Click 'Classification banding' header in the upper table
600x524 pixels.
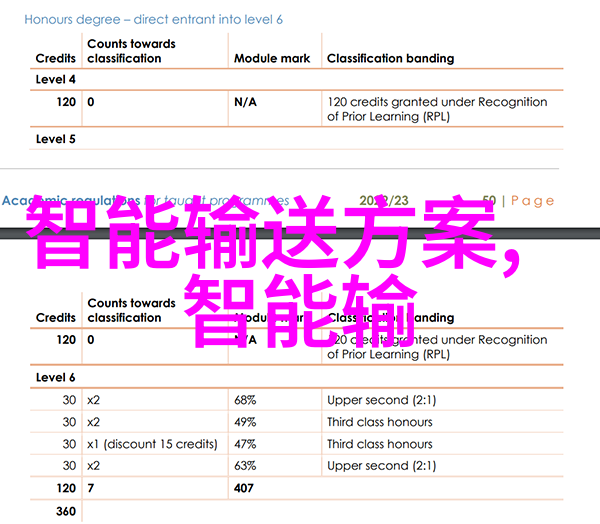(x=390, y=58)
